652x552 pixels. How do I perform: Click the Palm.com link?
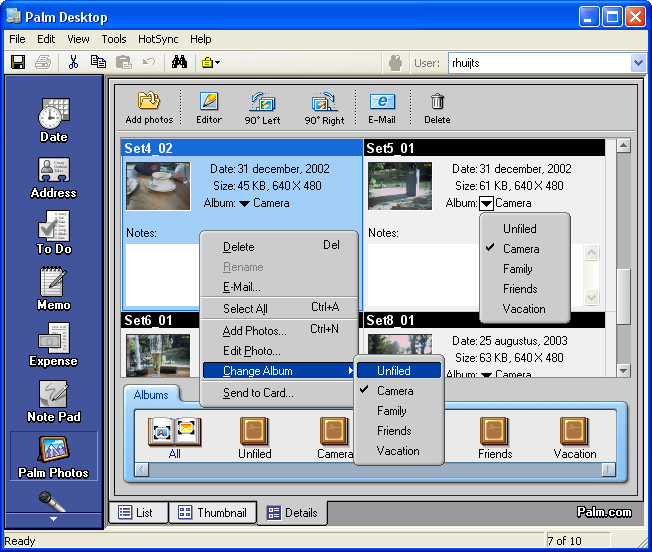[x=604, y=512]
